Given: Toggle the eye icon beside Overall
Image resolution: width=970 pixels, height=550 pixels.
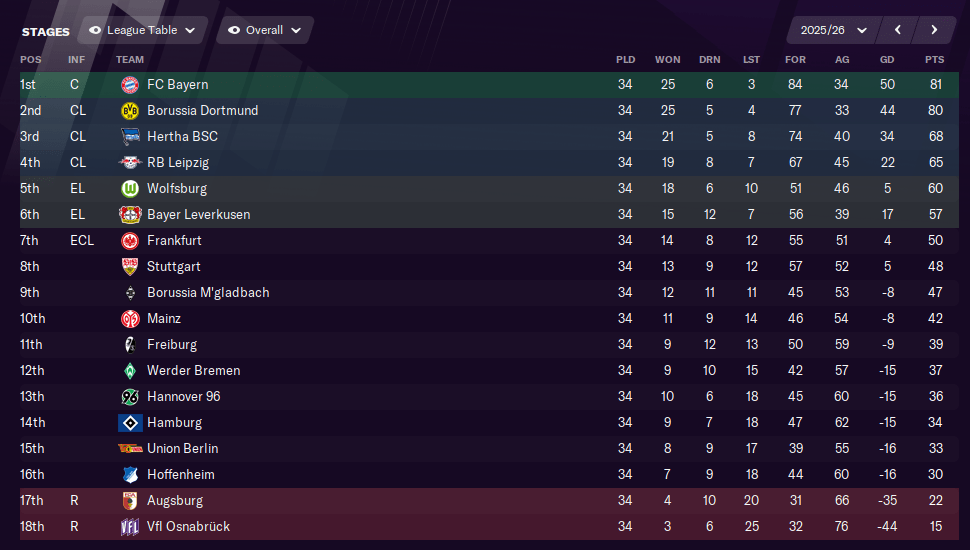Looking at the screenshot, I should [234, 30].
